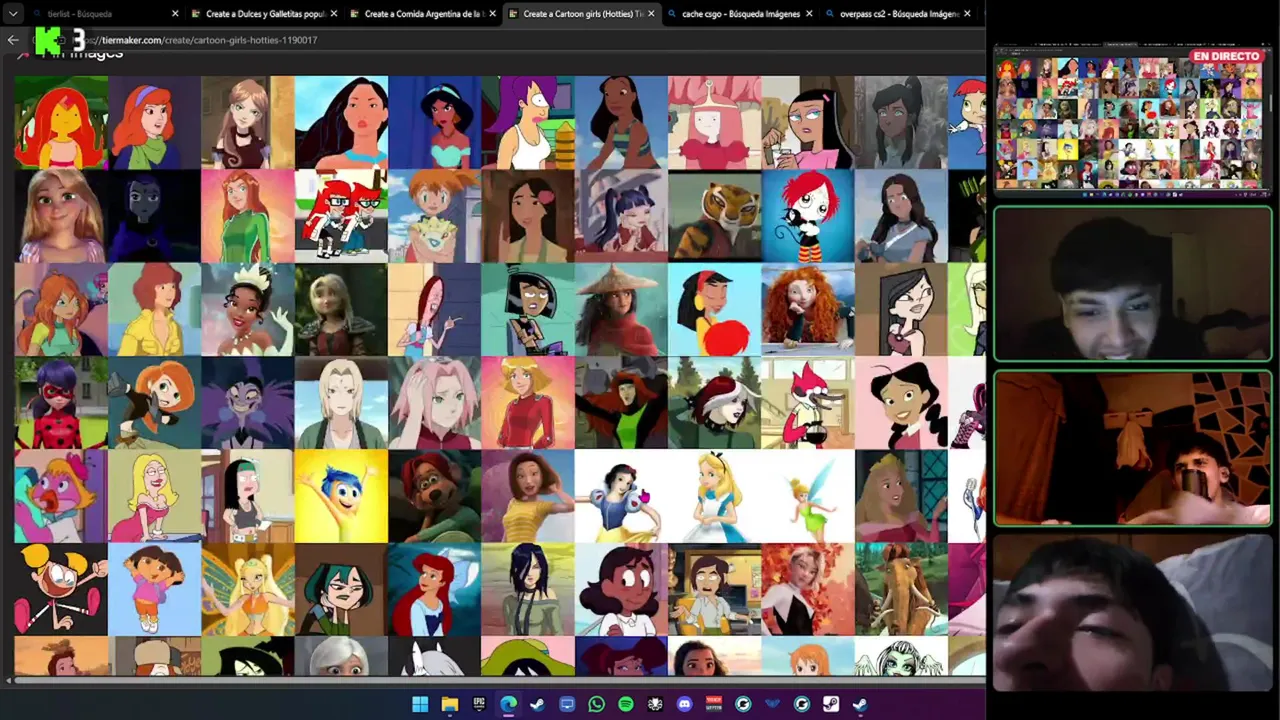Select the Daphne Scooby-Doo image

(154, 122)
